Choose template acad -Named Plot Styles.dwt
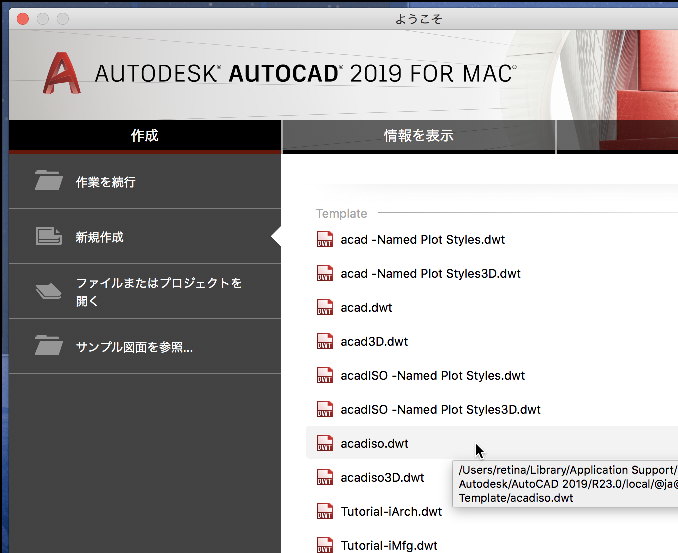This screenshot has width=678, height=553. 422,240
